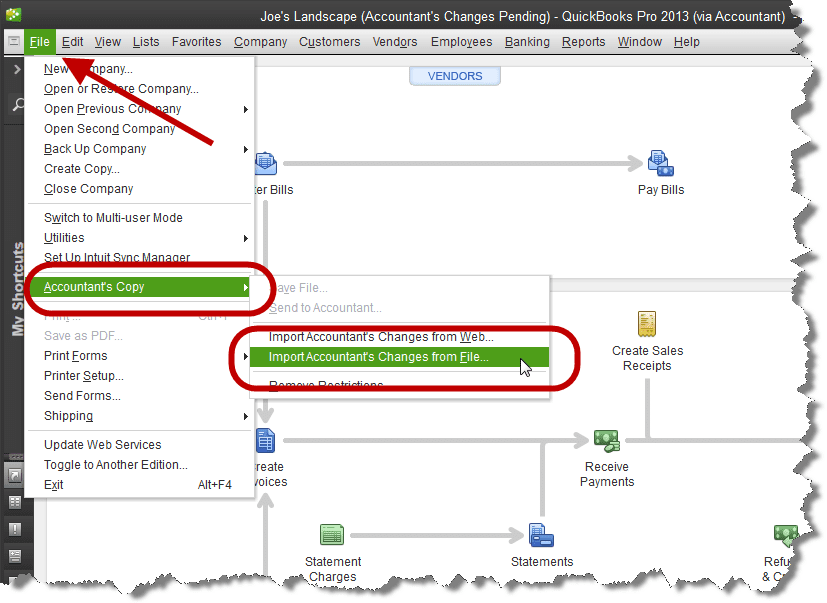This screenshot has height=603, width=827.
Task: Open the Reports menu
Action: pos(583,42)
